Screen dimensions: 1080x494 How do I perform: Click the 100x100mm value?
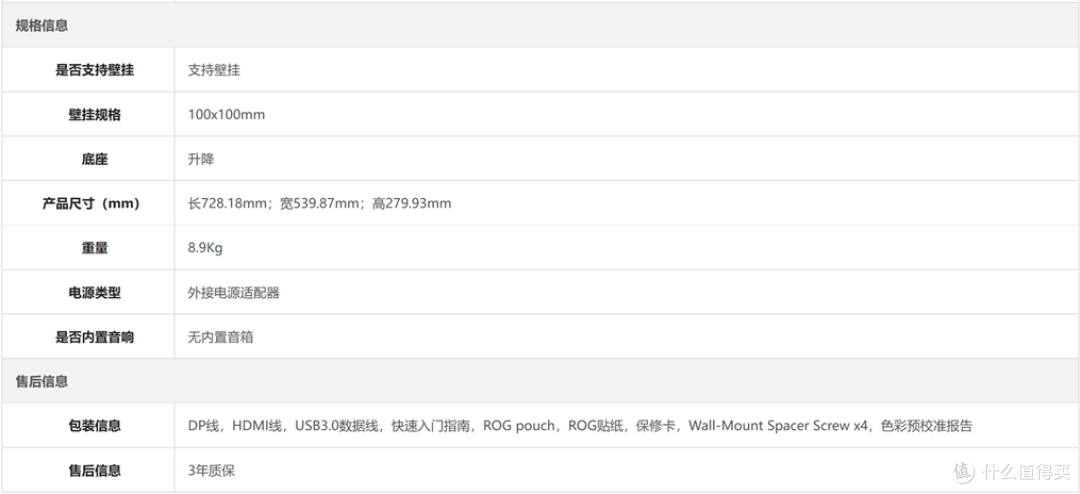point(227,114)
